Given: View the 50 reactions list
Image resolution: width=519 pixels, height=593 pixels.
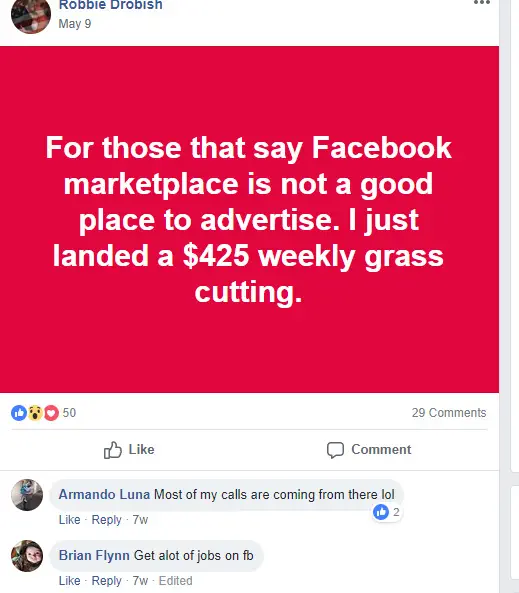Looking at the screenshot, I should (69, 413).
